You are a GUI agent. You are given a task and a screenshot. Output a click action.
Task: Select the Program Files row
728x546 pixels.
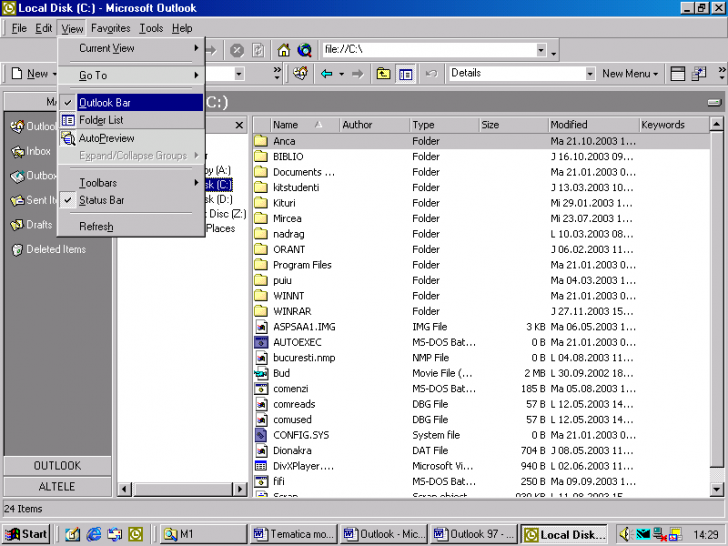[481, 265]
